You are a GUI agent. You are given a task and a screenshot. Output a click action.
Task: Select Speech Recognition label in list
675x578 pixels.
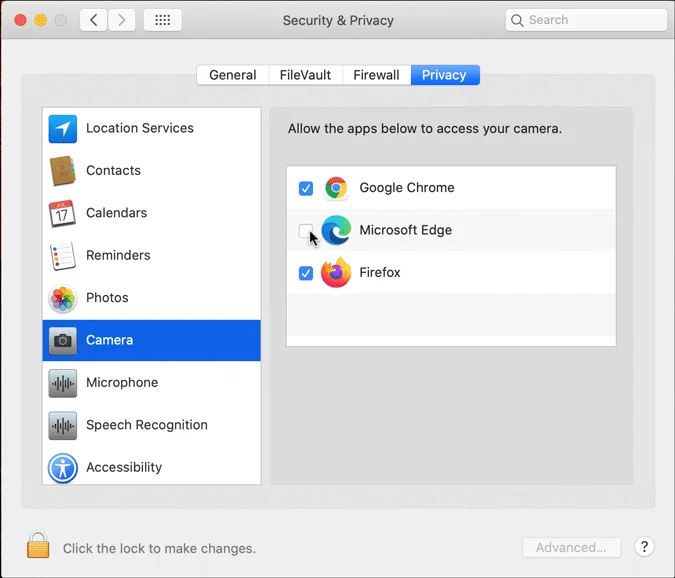pos(147,425)
